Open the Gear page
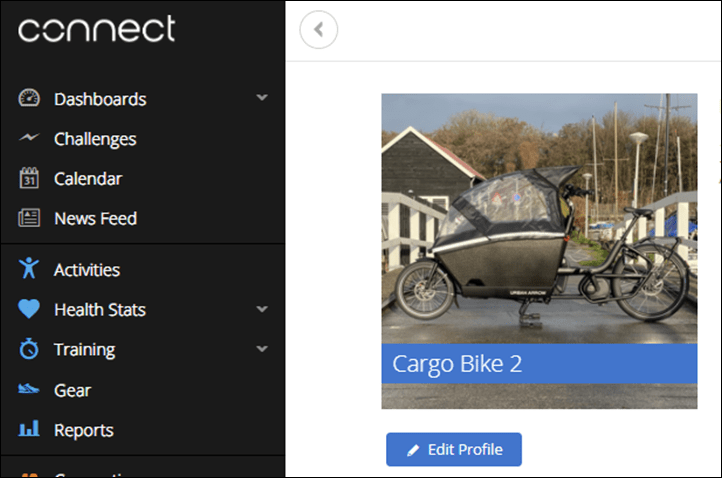This screenshot has height=478, width=722. (72, 391)
